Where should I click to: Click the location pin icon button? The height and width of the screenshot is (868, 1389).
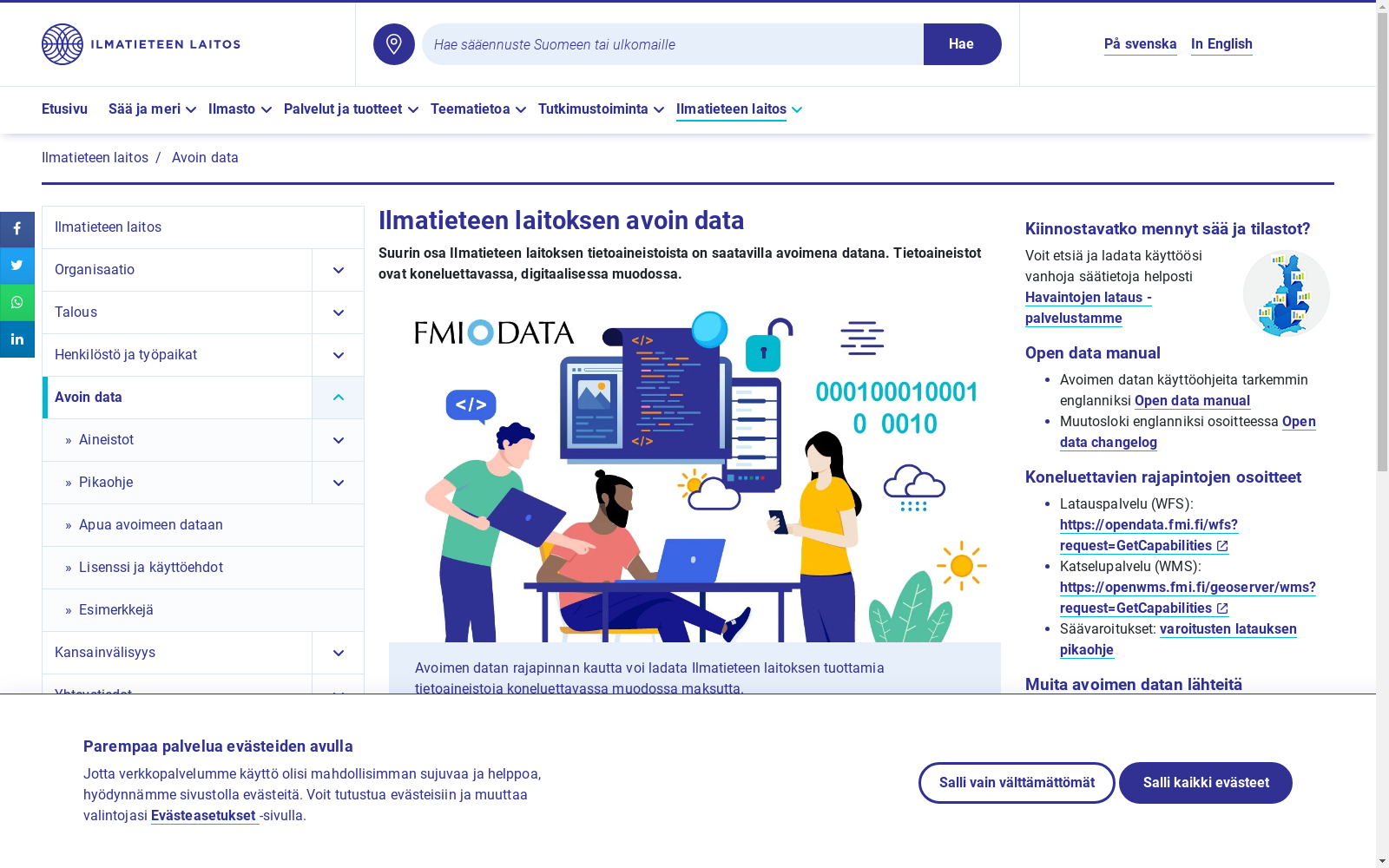pyautogui.click(x=394, y=44)
